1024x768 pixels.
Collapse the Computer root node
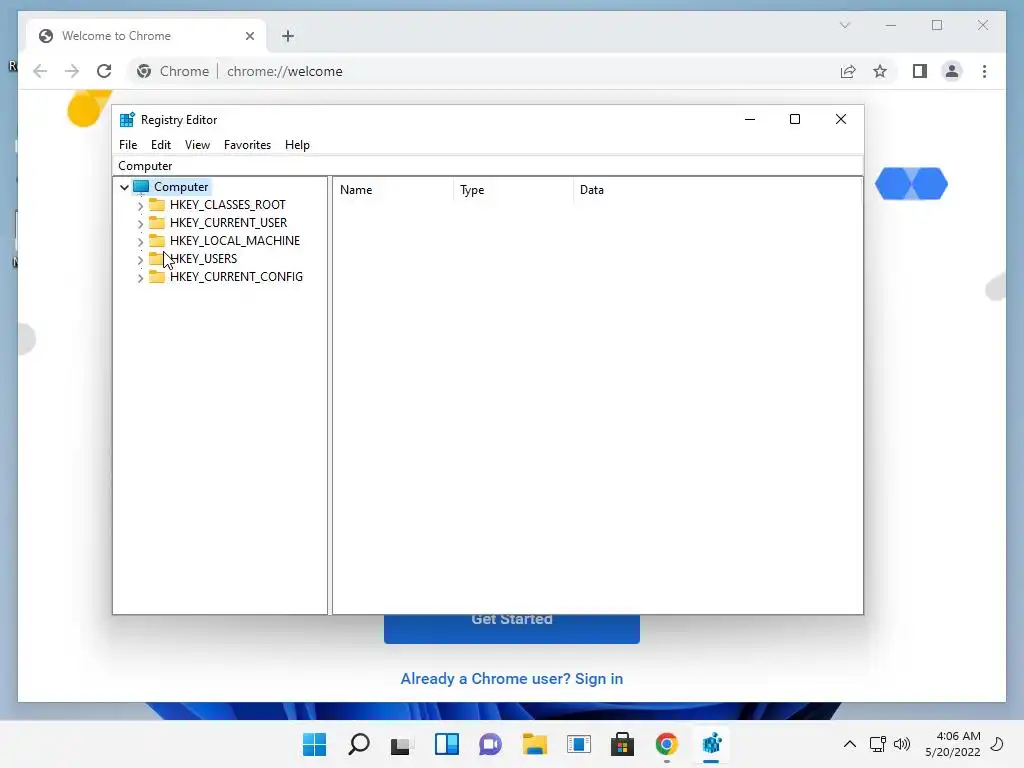(x=124, y=187)
